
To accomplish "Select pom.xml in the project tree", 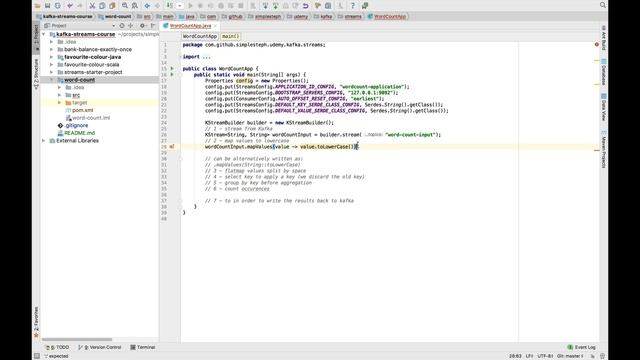I will (80, 110).
